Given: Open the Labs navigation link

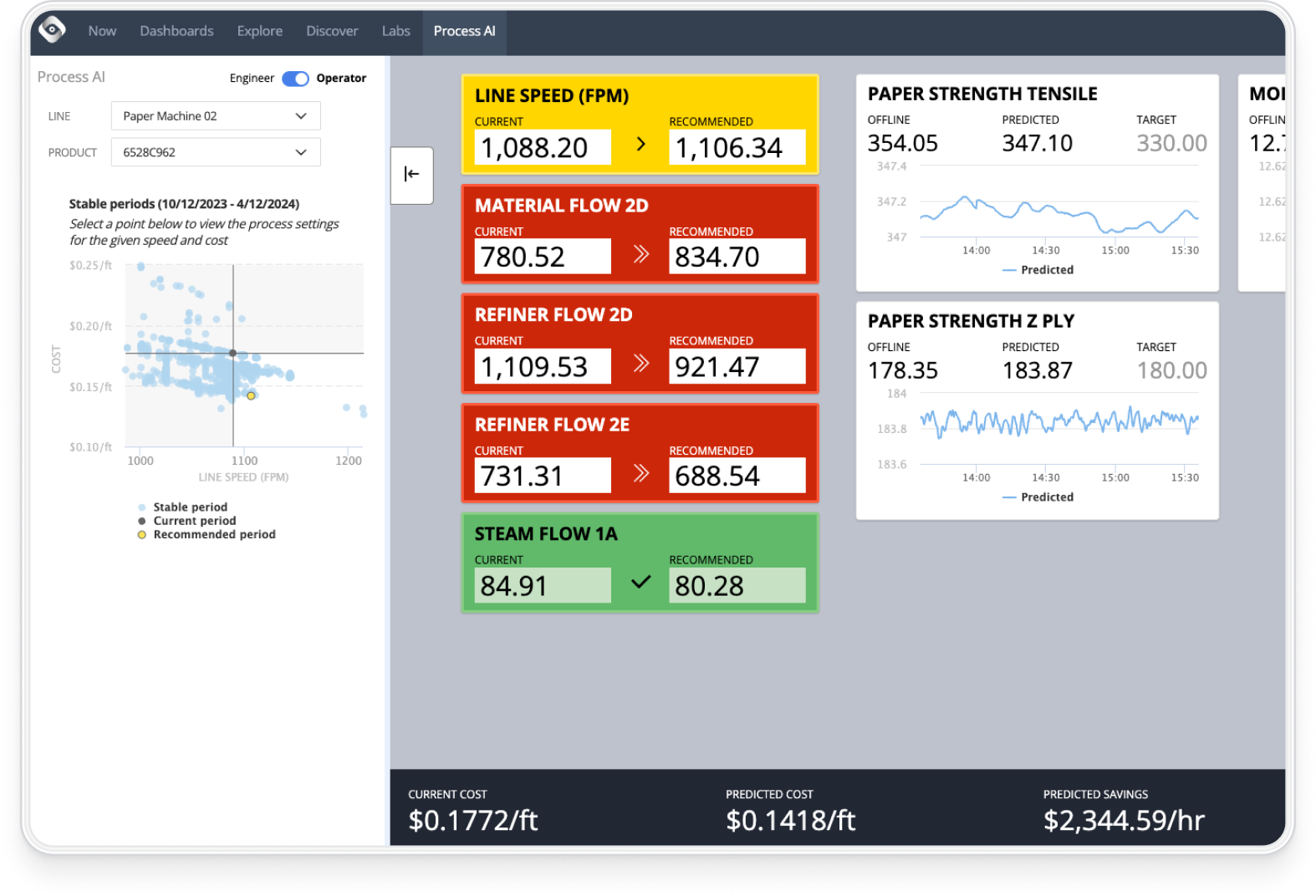Looking at the screenshot, I should click(x=395, y=31).
